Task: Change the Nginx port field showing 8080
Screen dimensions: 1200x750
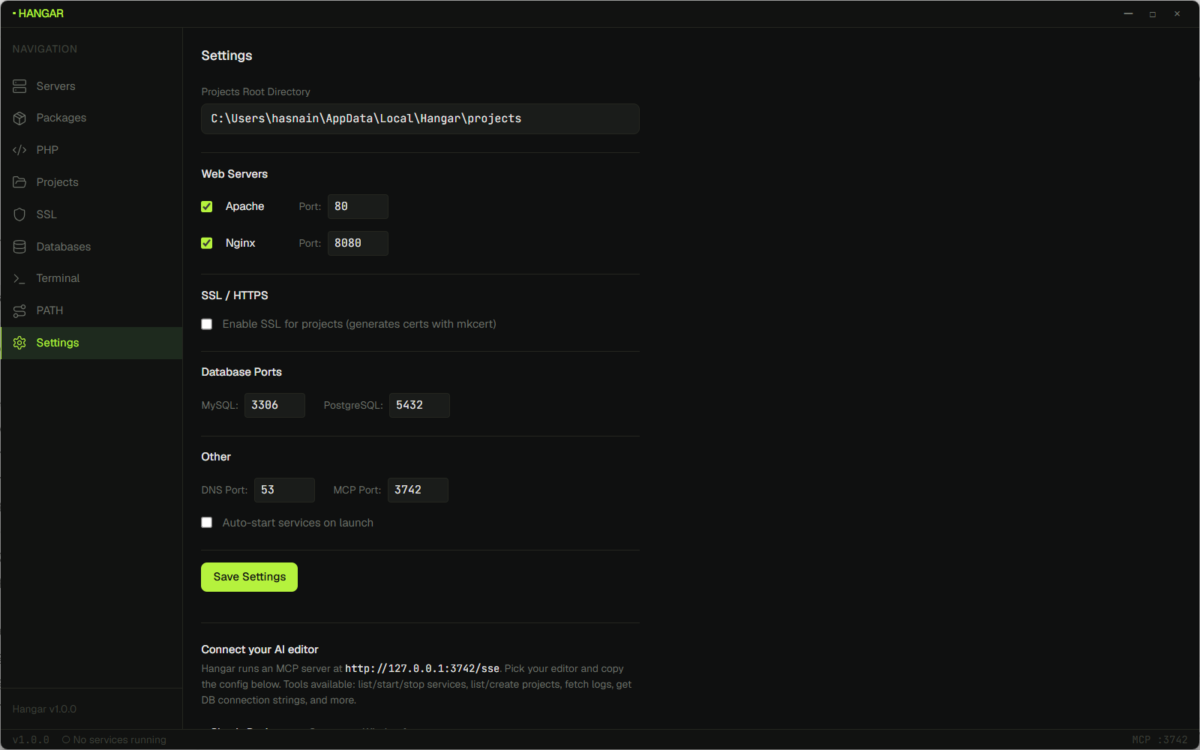Action: [358, 243]
